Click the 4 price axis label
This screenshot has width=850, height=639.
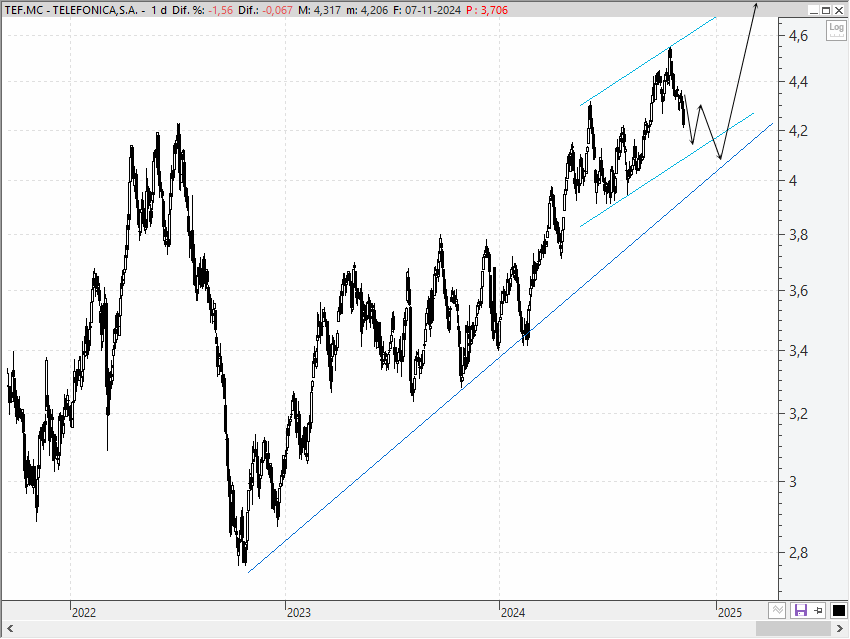(793, 180)
